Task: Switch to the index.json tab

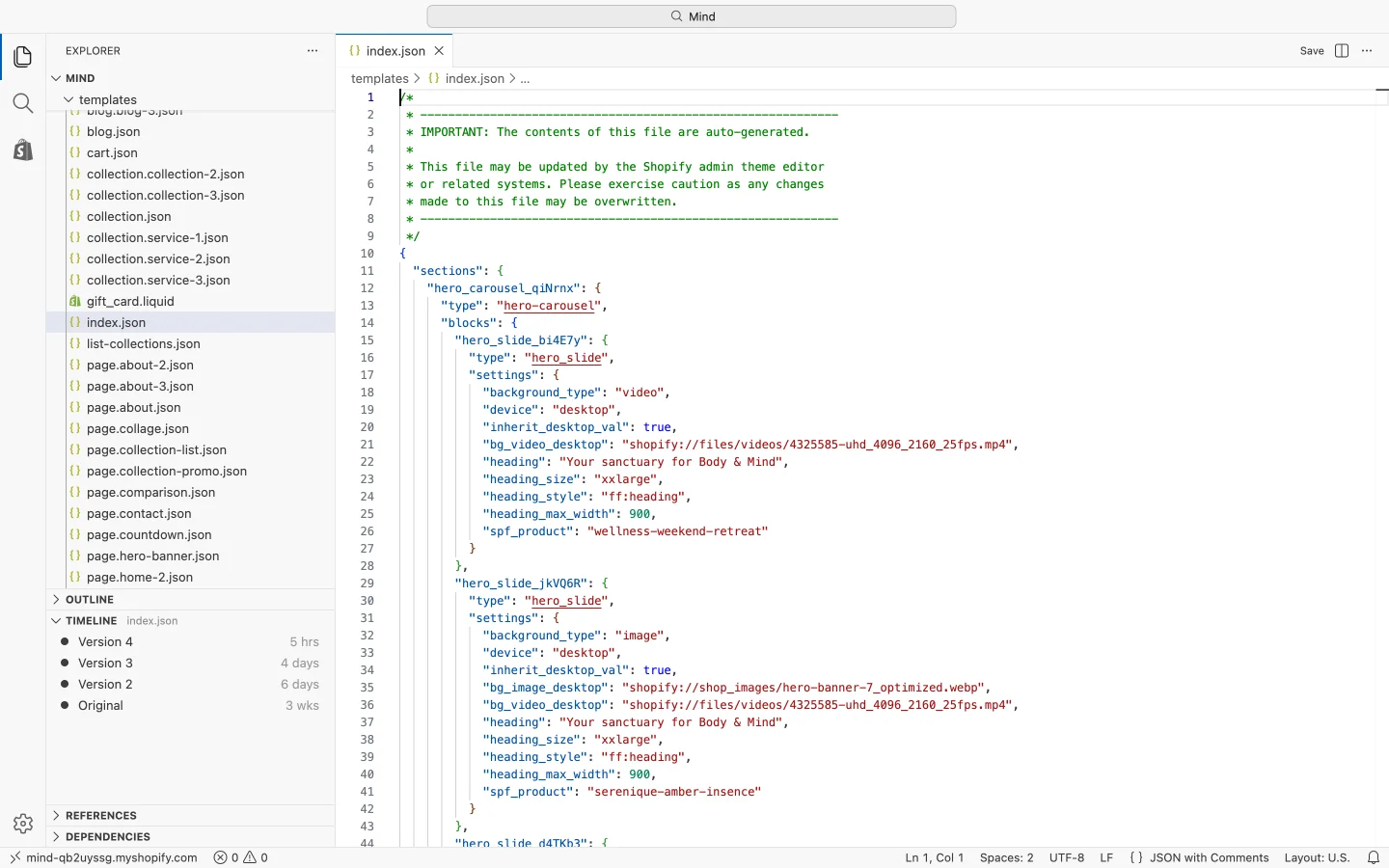Action: point(395,51)
